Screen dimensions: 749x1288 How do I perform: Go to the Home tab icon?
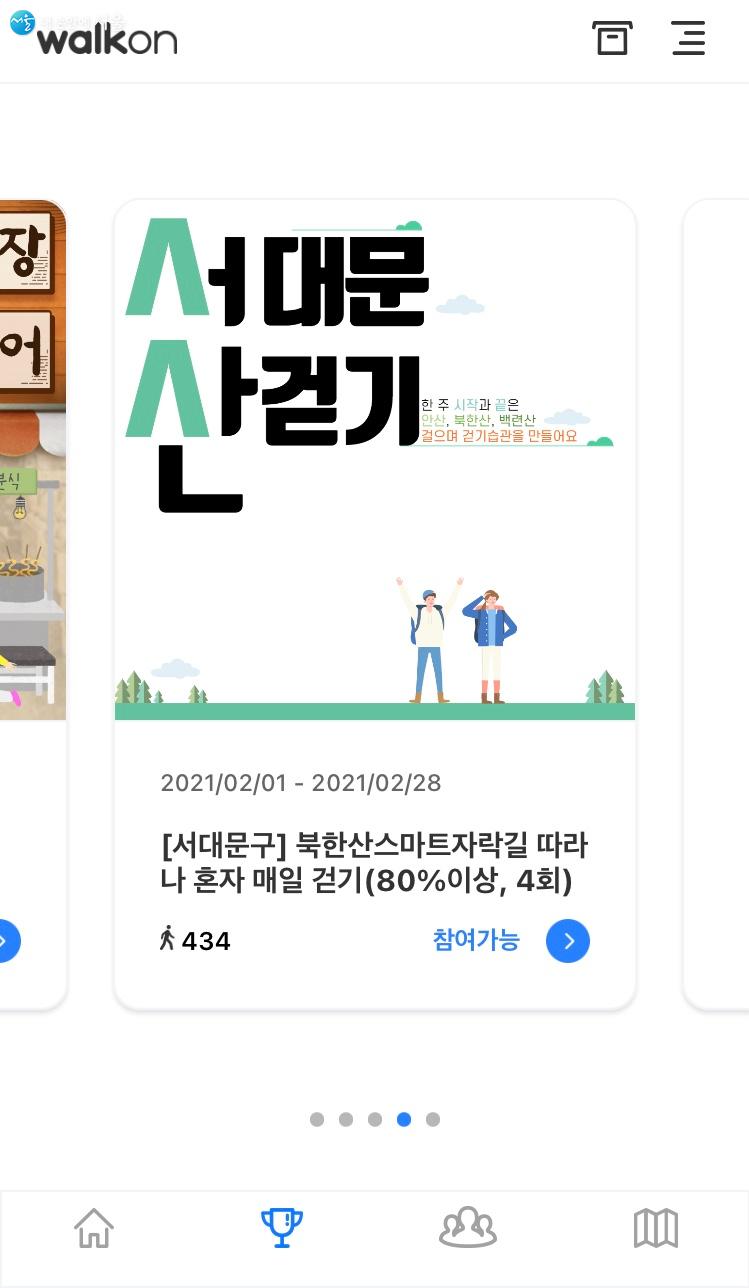click(94, 1228)
